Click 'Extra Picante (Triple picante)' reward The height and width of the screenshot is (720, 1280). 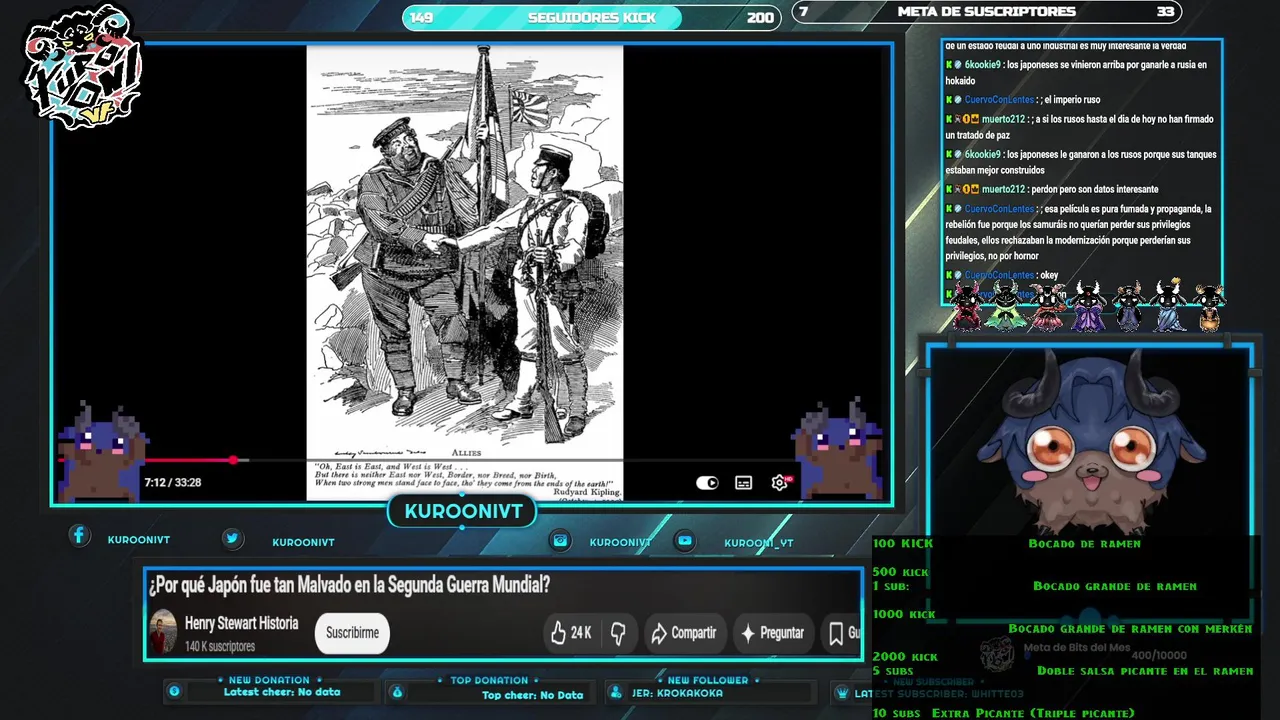pyautogui.click(x=1033, y=713)
